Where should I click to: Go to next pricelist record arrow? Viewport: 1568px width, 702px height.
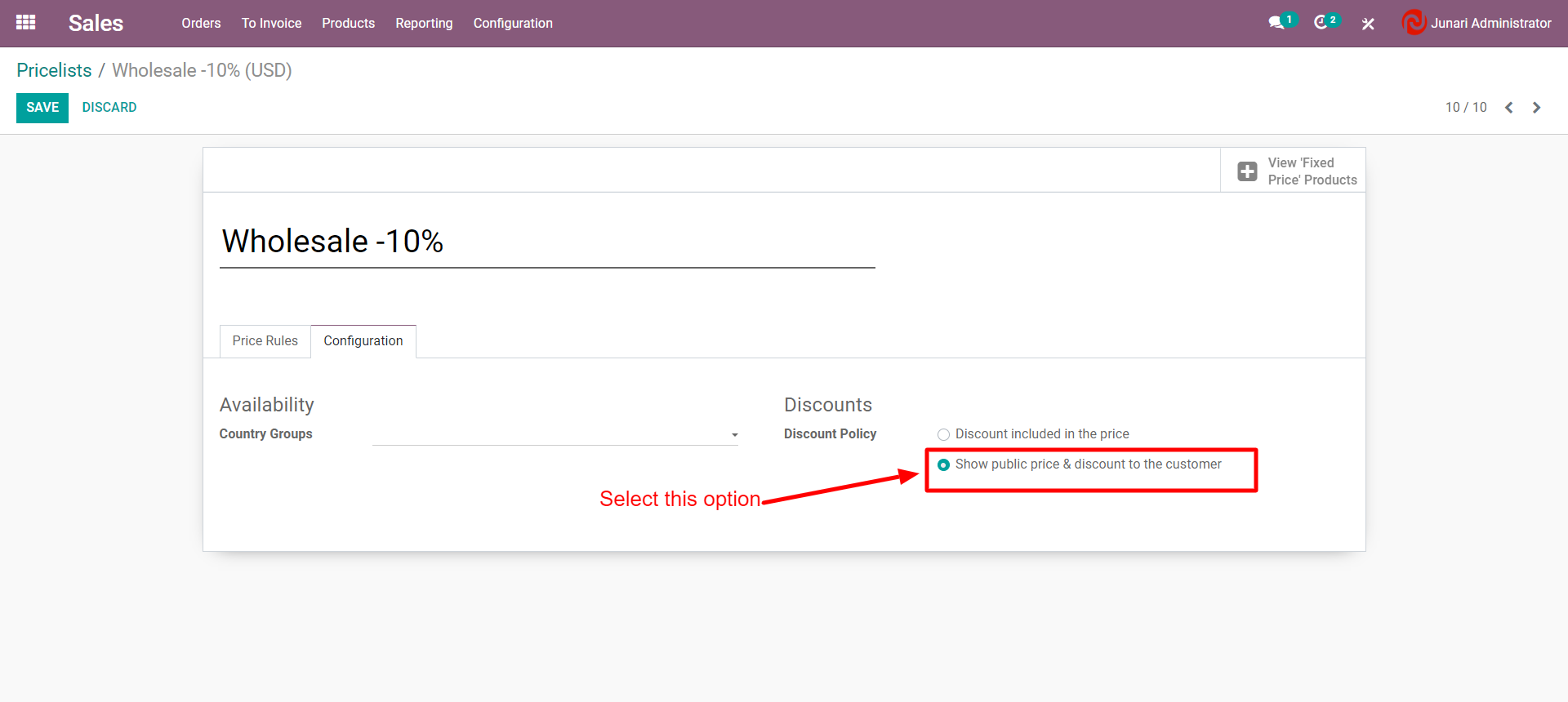pos(1537,108)
